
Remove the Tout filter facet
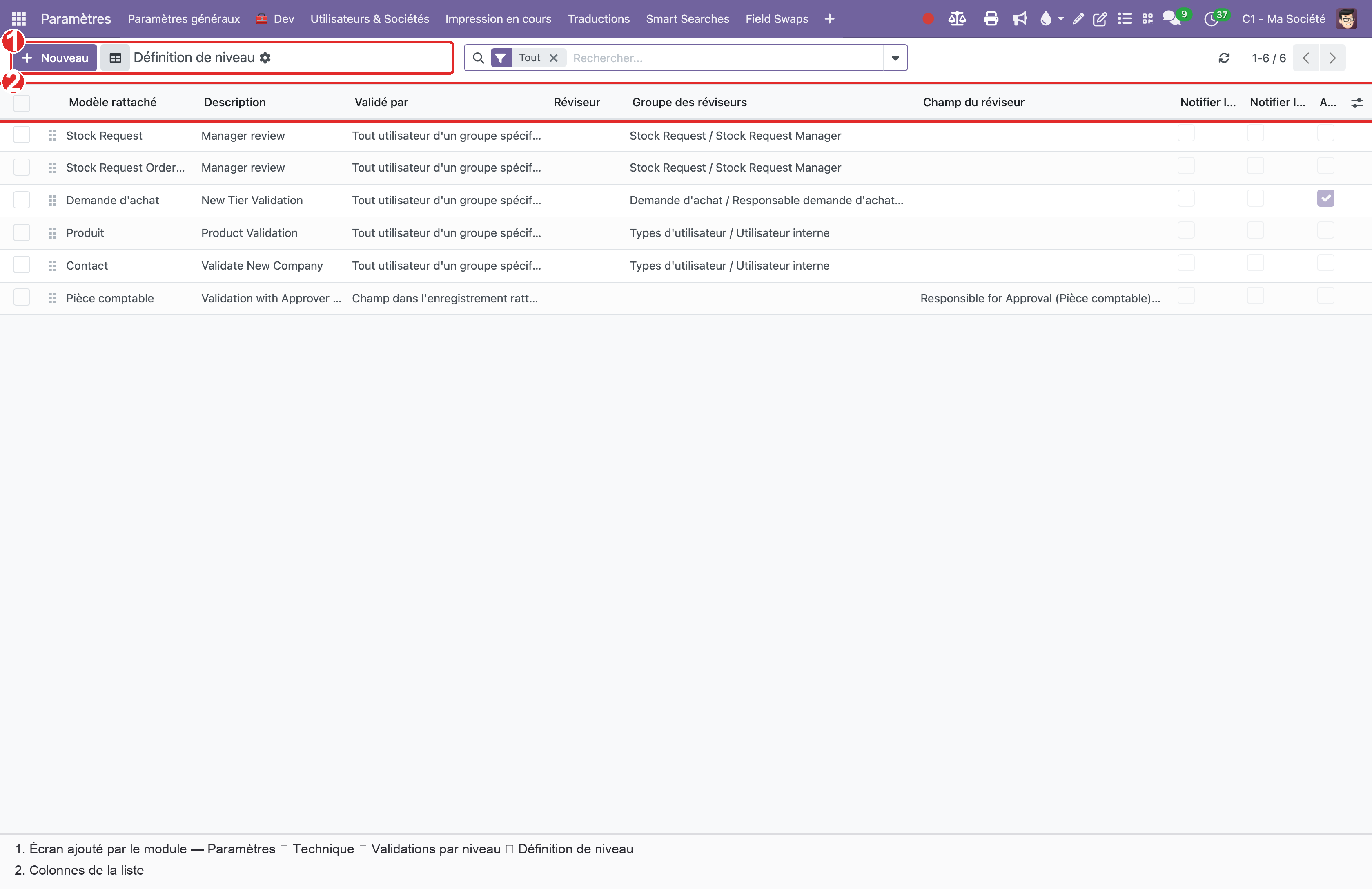coord(553,58)
